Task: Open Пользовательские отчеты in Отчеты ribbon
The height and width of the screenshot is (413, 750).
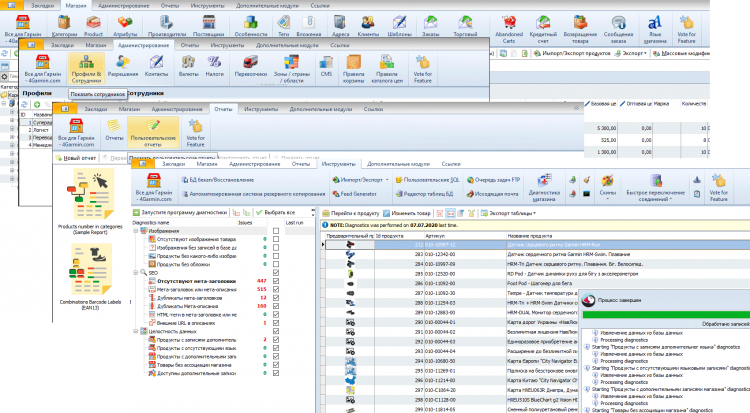Action: click(x=153, y=132)
